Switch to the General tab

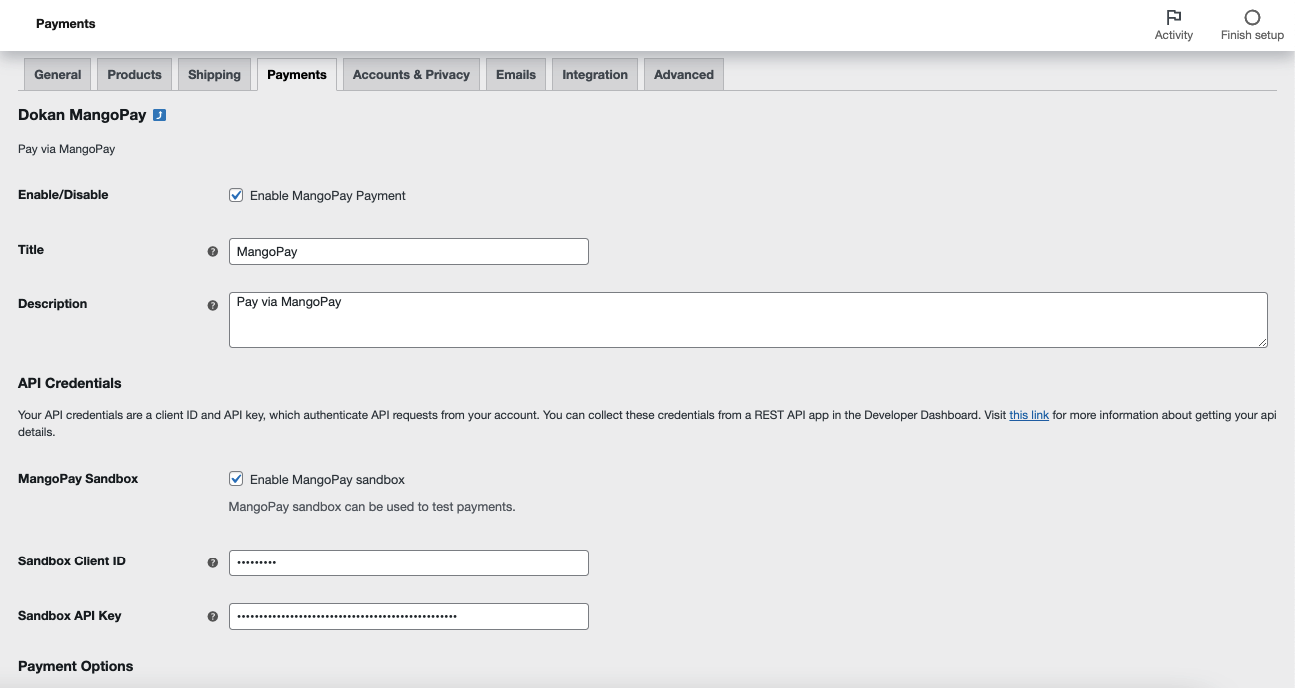56,73
